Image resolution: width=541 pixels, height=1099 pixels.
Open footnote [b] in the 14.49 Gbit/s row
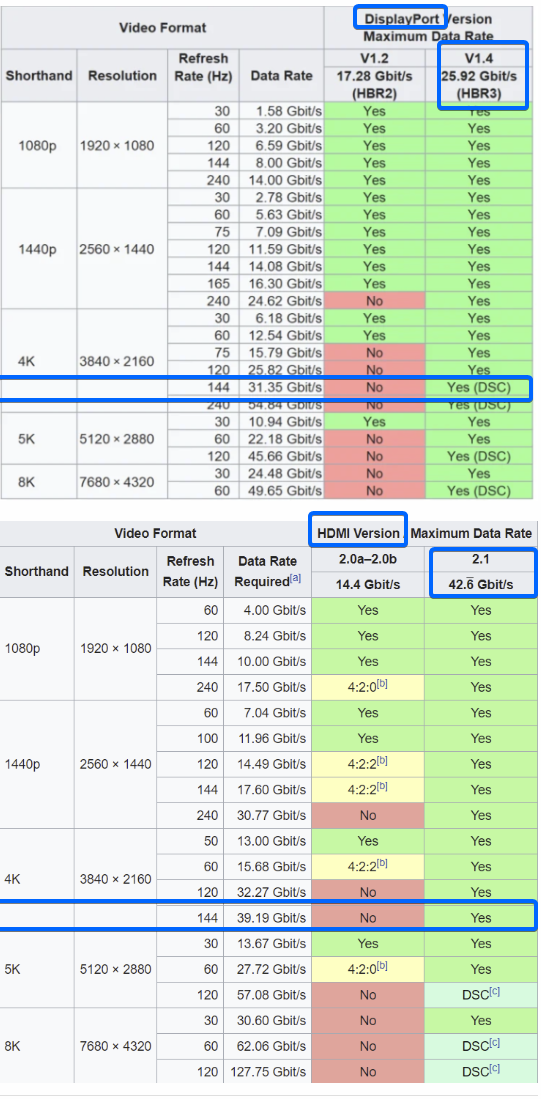coord(382,760)
